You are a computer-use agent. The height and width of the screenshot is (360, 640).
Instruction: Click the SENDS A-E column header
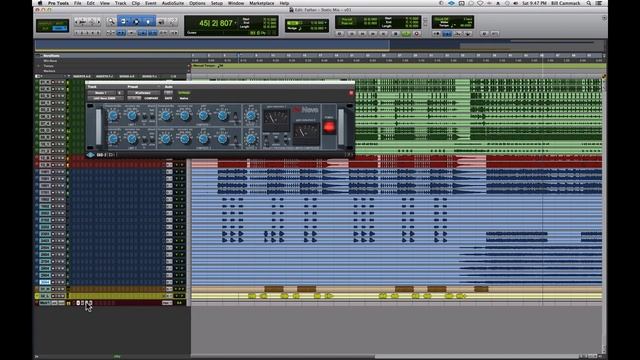click(x=127, y=76)
